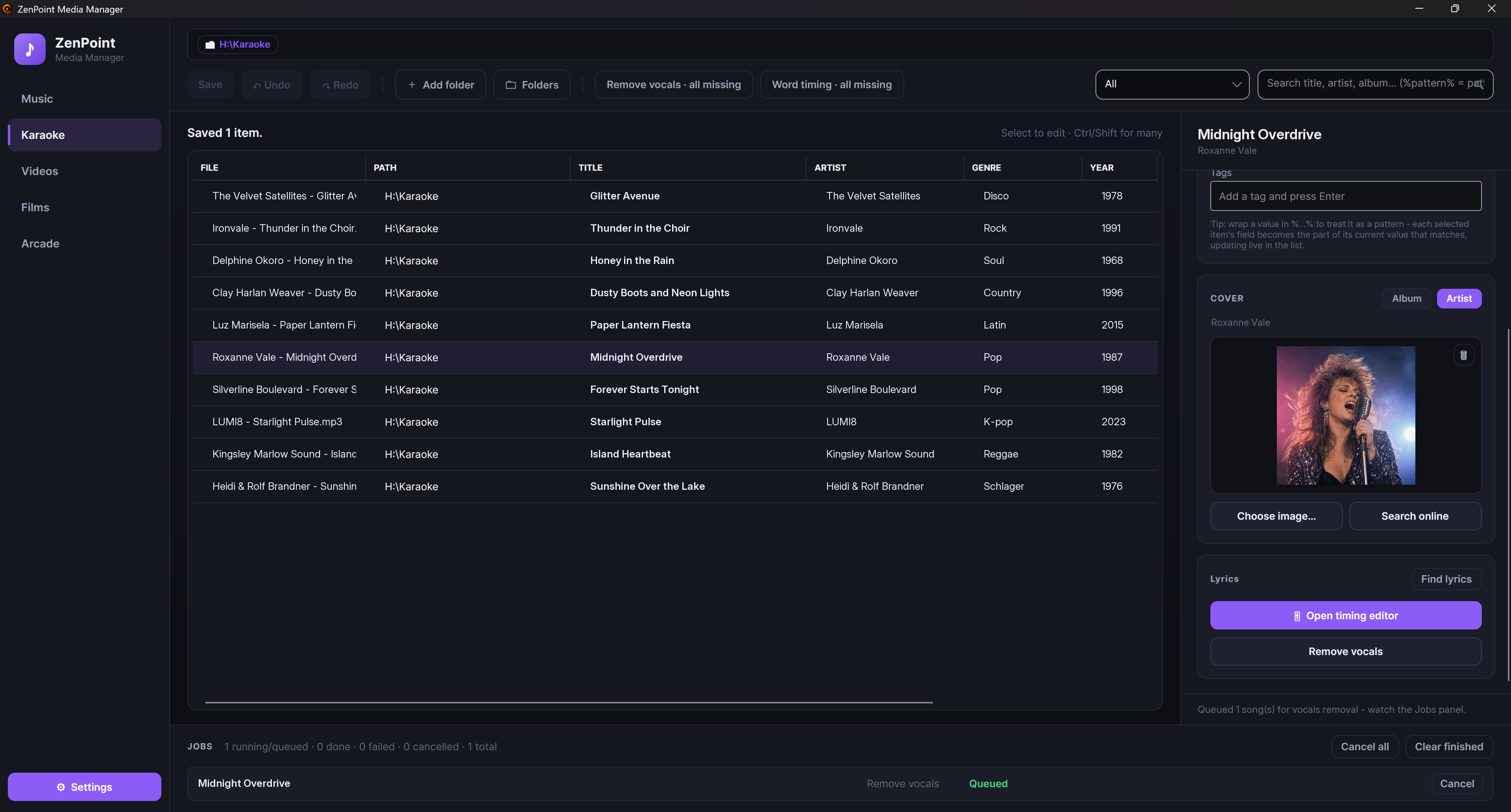Image resolution: width=1511 pixels, height=812 pixels.
Task: Switch cover view to Artist
Action: tap(1459, 299)
